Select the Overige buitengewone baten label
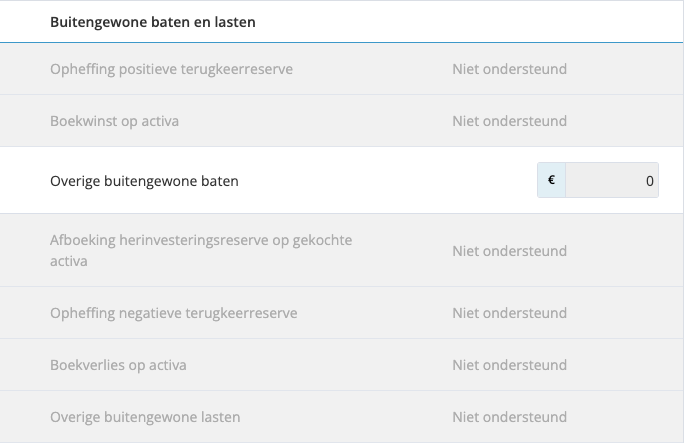 point(144,181)
